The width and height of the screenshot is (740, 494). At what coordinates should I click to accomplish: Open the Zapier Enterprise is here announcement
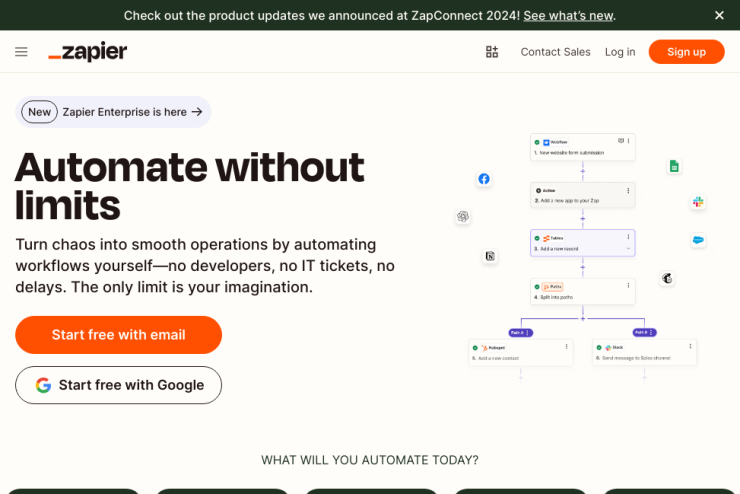tap(113, 112)
